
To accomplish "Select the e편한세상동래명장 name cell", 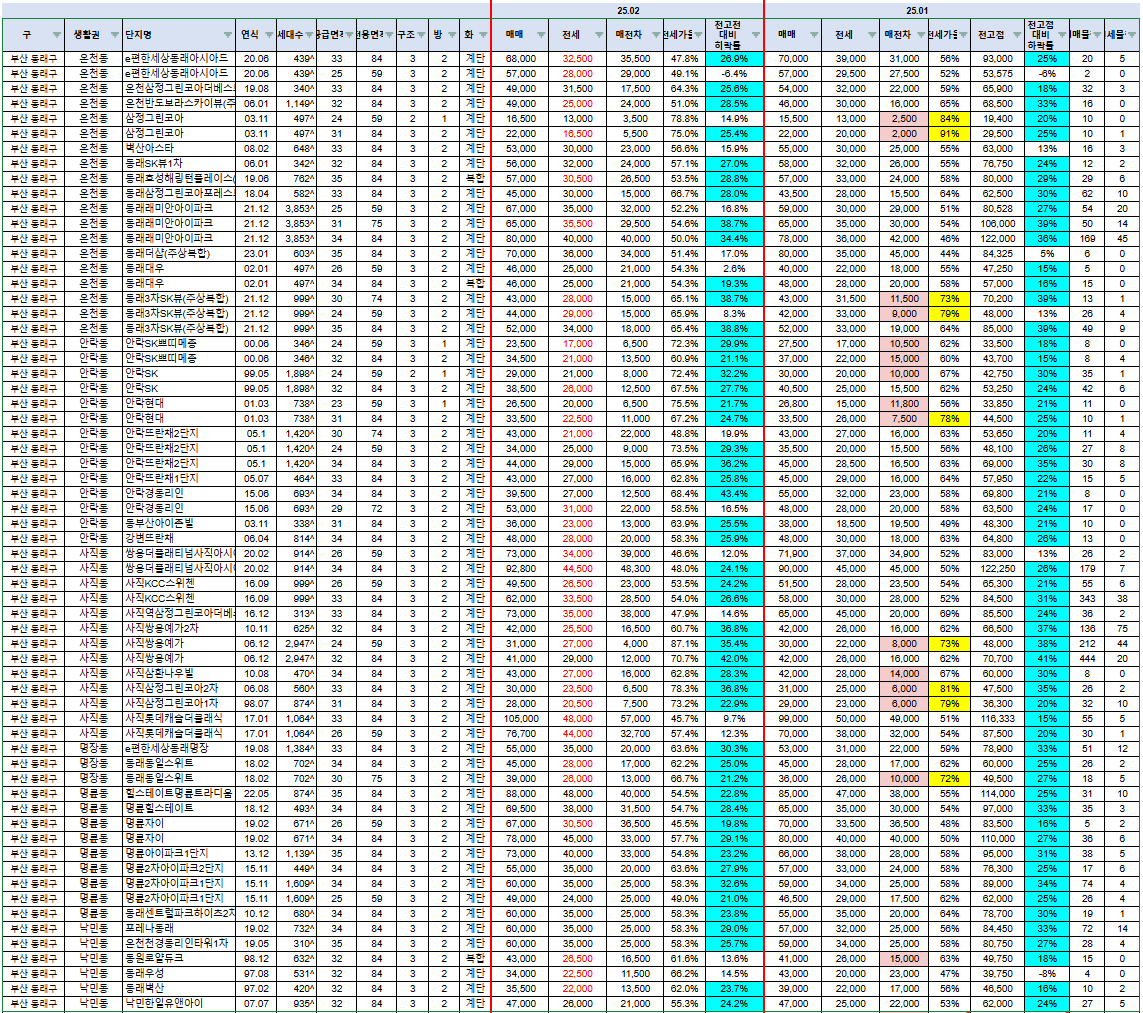I will tap(179, 749).
